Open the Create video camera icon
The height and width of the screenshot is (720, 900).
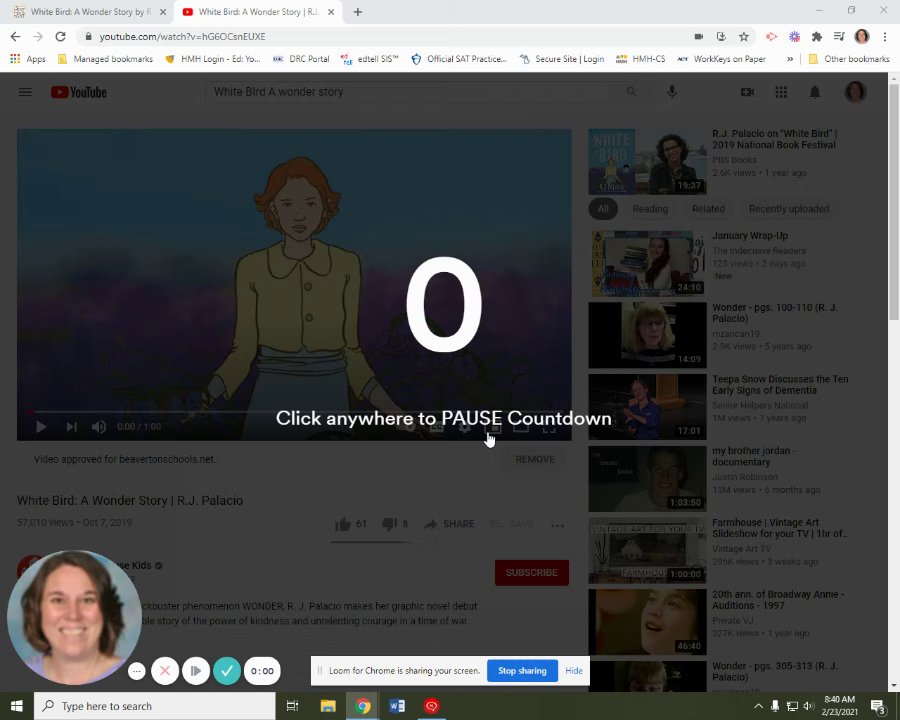pos(747,92)
